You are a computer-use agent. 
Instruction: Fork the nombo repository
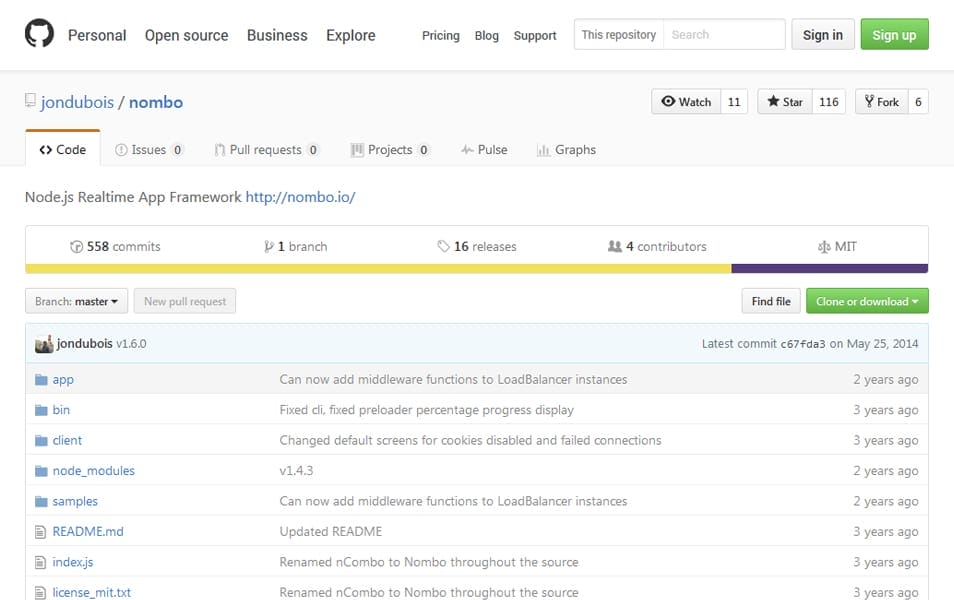(x=881, y=102)
